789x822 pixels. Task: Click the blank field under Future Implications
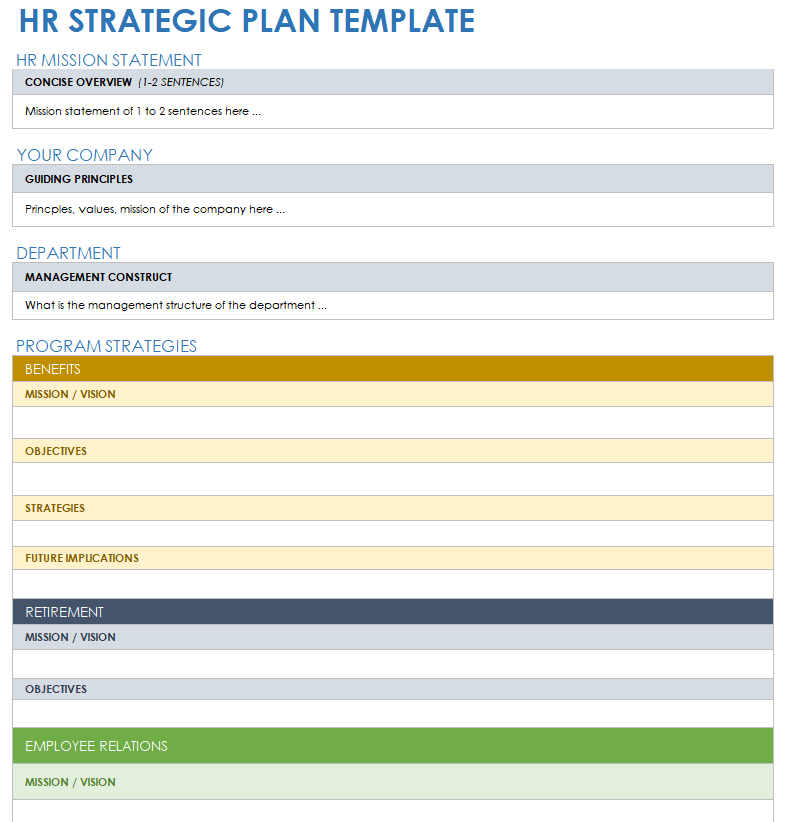392,584
